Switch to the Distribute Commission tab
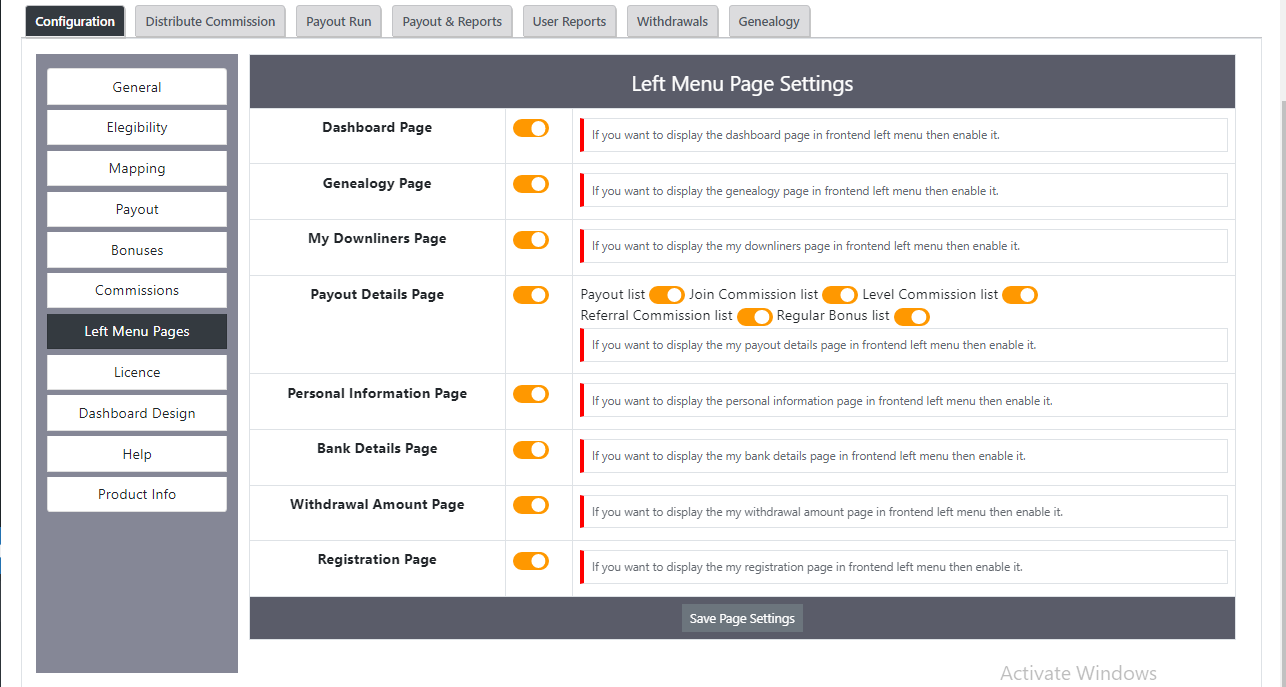Screen dimensions: 1286x687 [209, 20]
